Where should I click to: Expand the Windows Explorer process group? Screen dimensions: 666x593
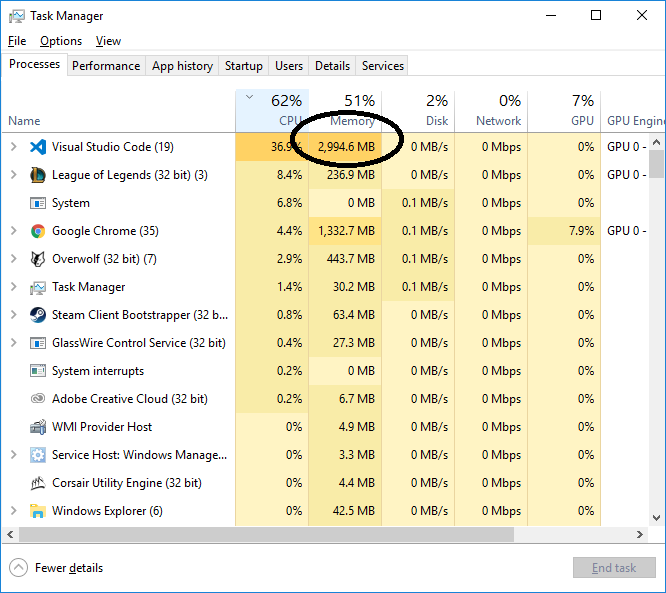pos(14,511)
